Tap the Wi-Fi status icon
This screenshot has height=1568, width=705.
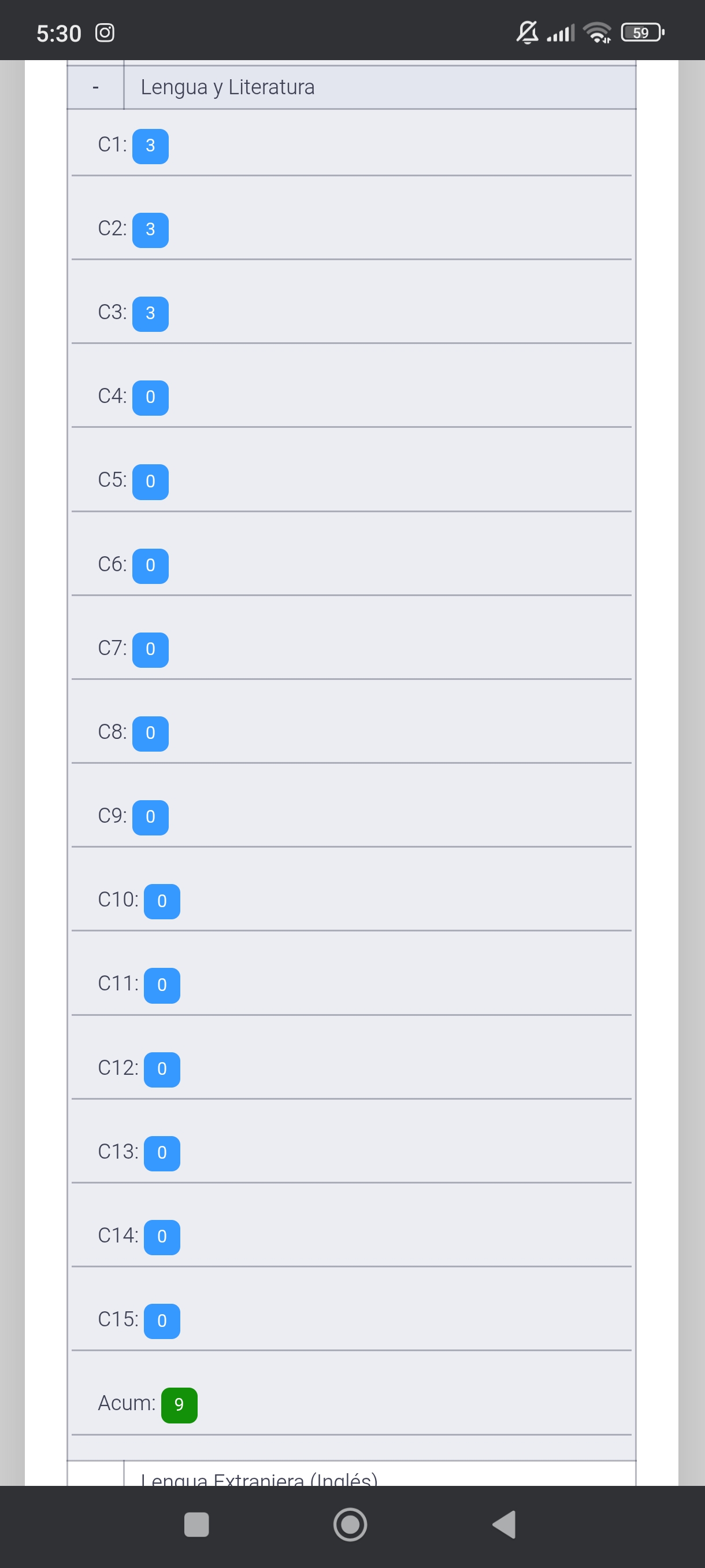point(597,33)
